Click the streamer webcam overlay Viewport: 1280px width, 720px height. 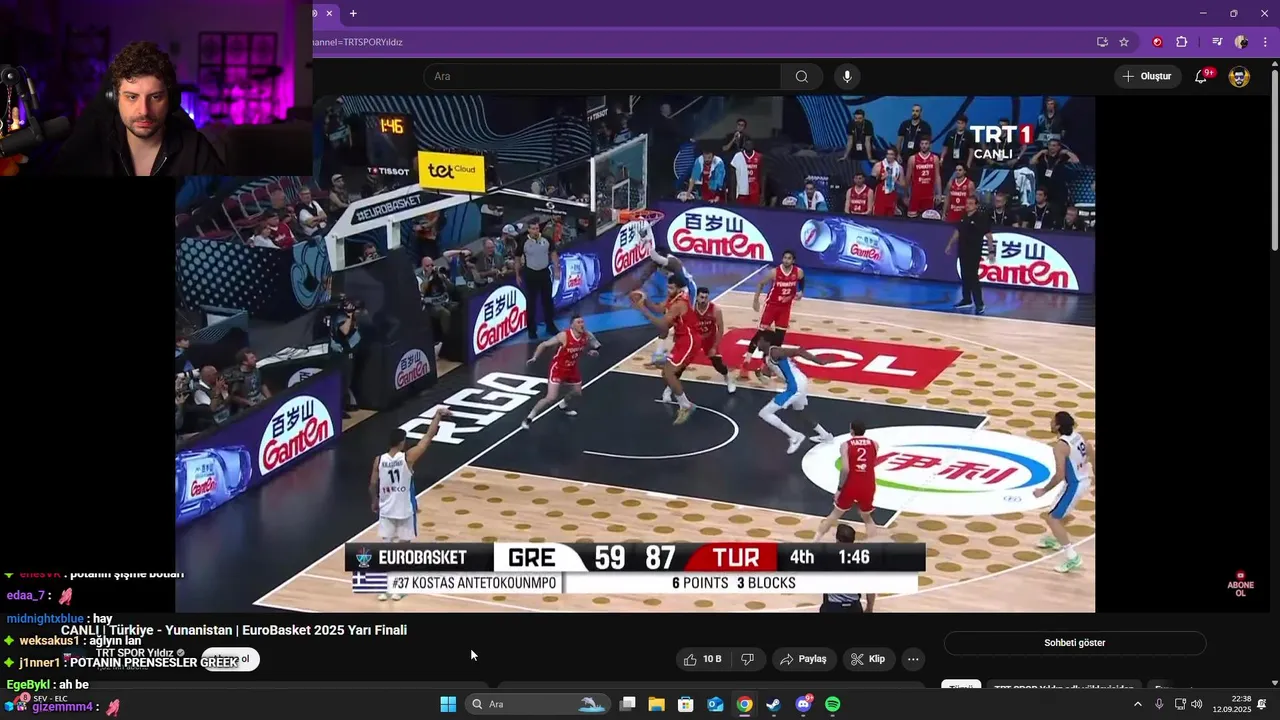click(x=156, y=88)
